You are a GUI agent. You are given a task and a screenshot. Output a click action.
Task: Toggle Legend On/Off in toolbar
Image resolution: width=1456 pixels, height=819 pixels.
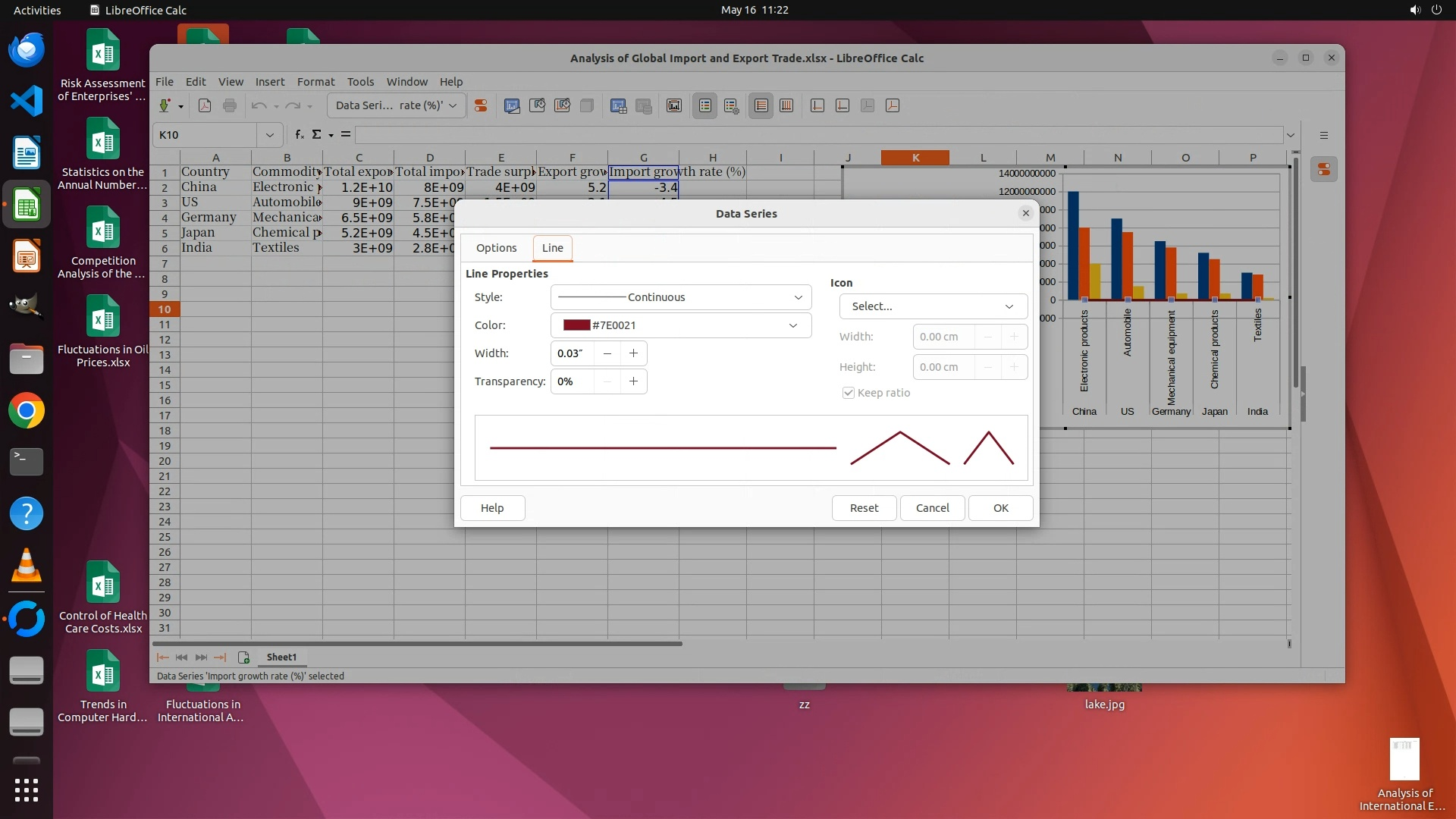(x=705, y=105)
